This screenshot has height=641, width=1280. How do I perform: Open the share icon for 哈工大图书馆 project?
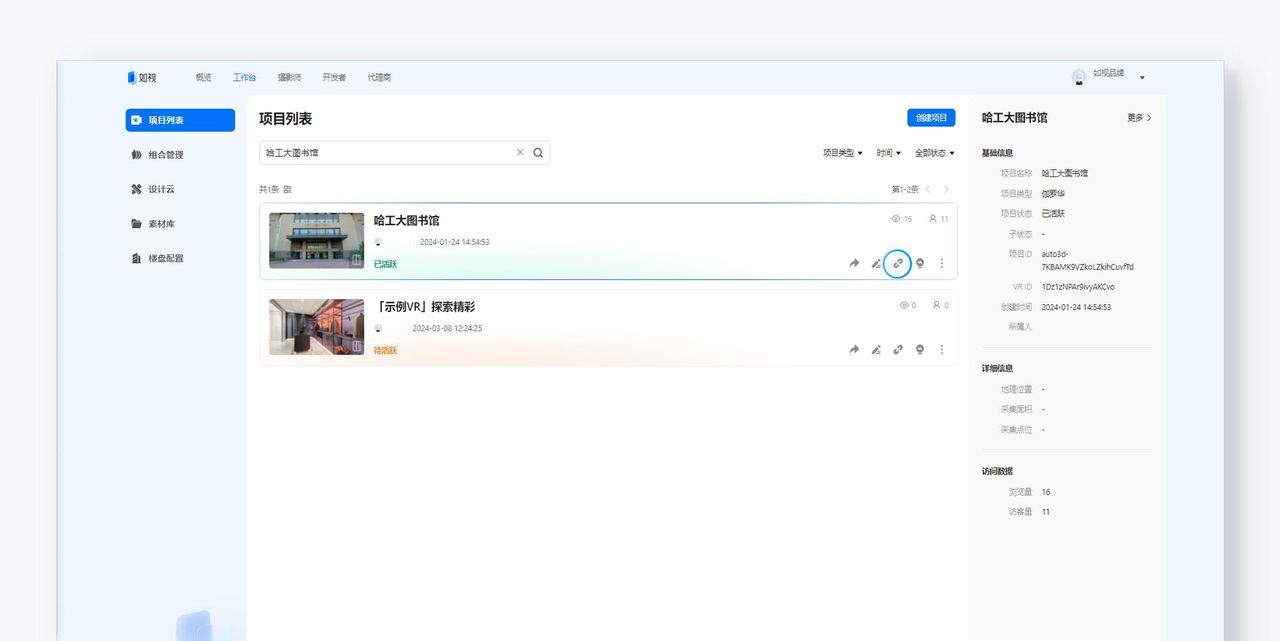(x=853, y=263)
